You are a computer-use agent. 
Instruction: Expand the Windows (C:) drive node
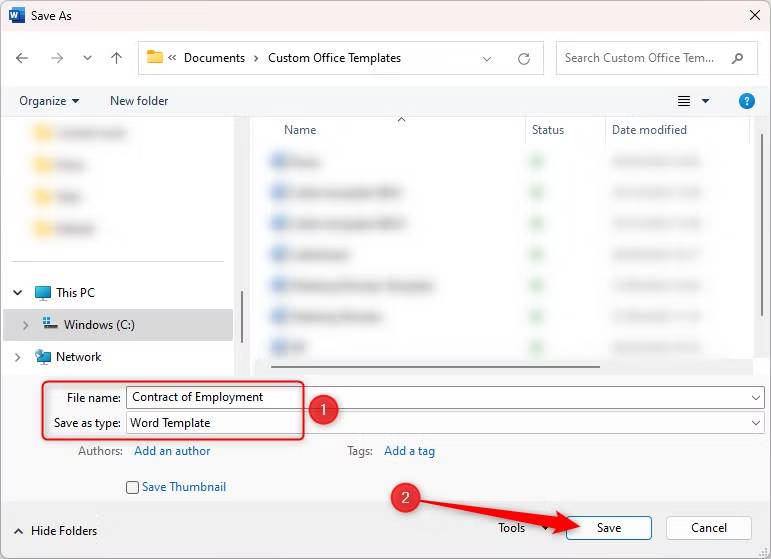tap(26, 325)
